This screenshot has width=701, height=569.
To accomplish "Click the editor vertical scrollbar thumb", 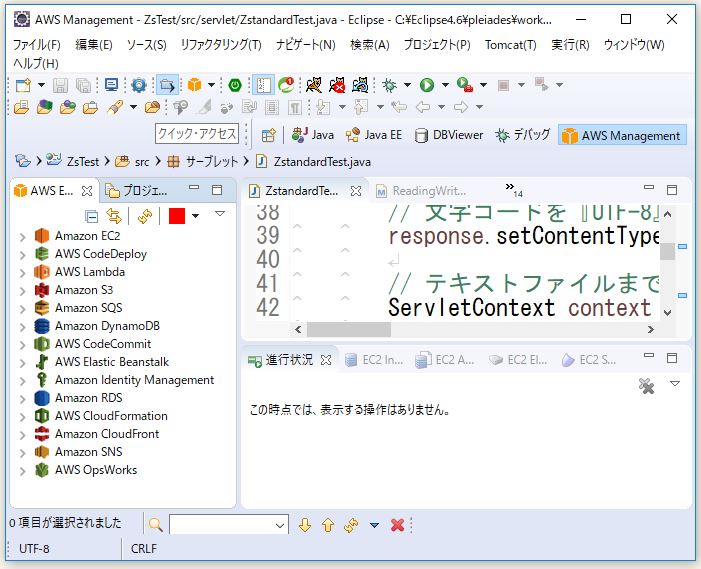I will click(x=667, y=251).
